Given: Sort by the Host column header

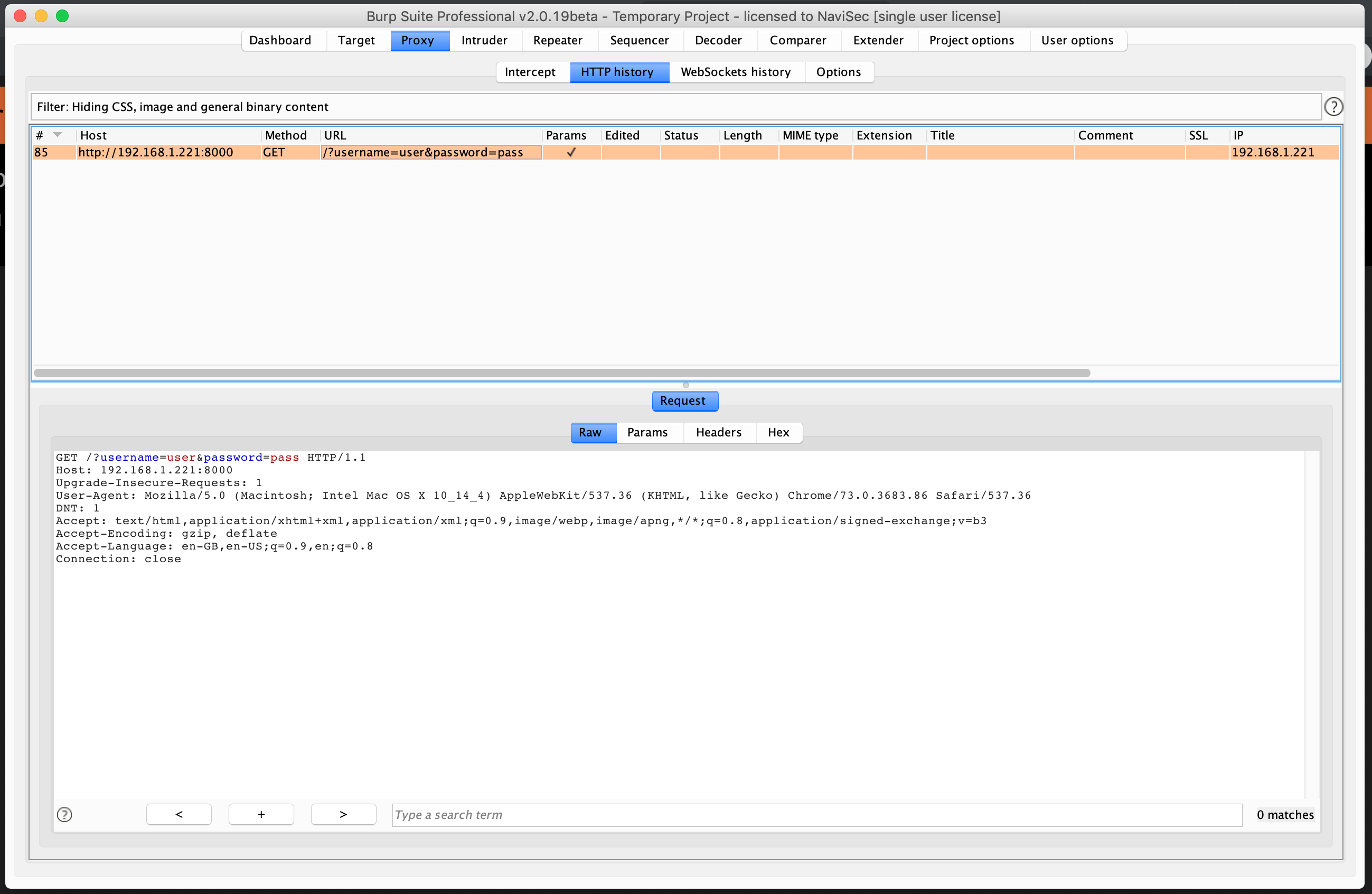Looking at the screenshot, I should click(x=168, y=136).
